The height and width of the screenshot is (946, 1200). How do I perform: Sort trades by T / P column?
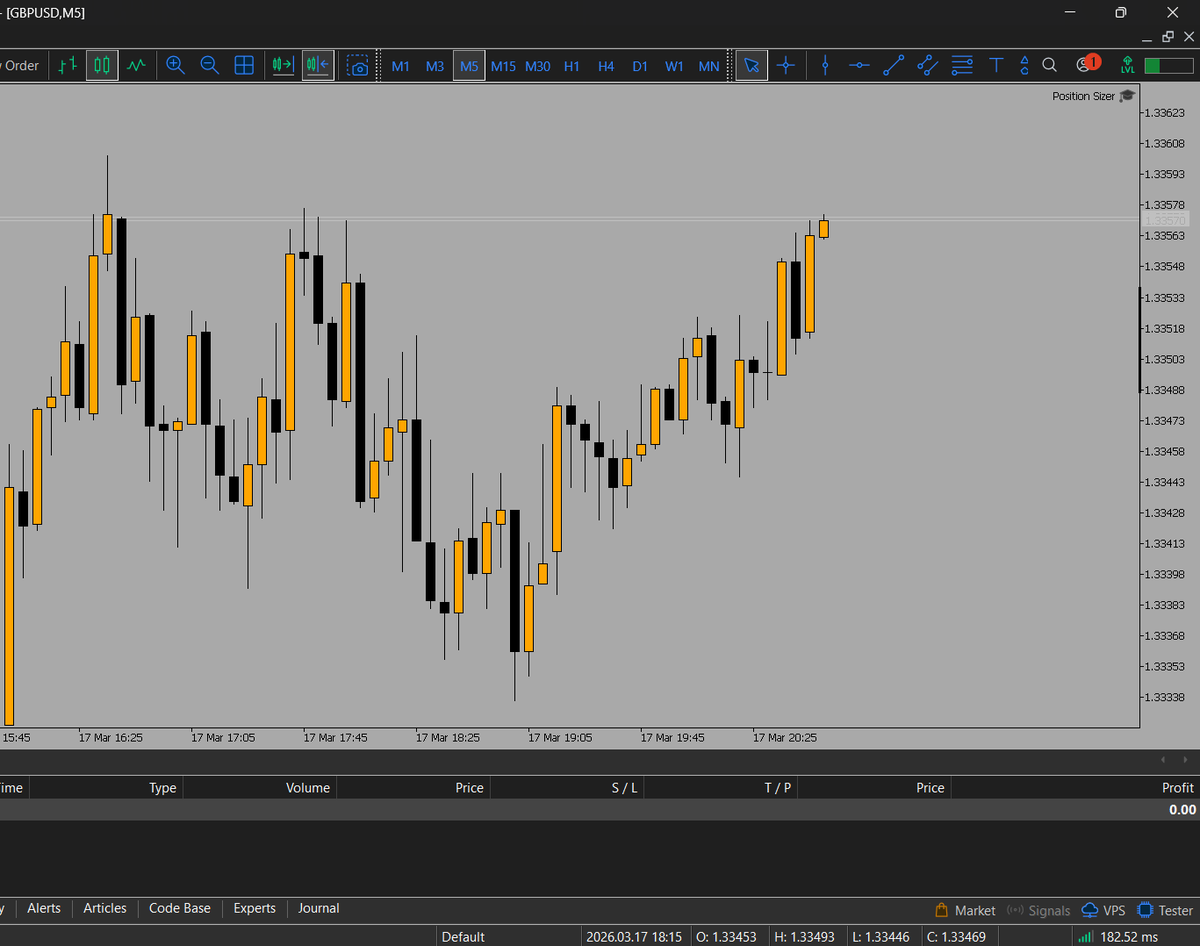click(721, 787)
